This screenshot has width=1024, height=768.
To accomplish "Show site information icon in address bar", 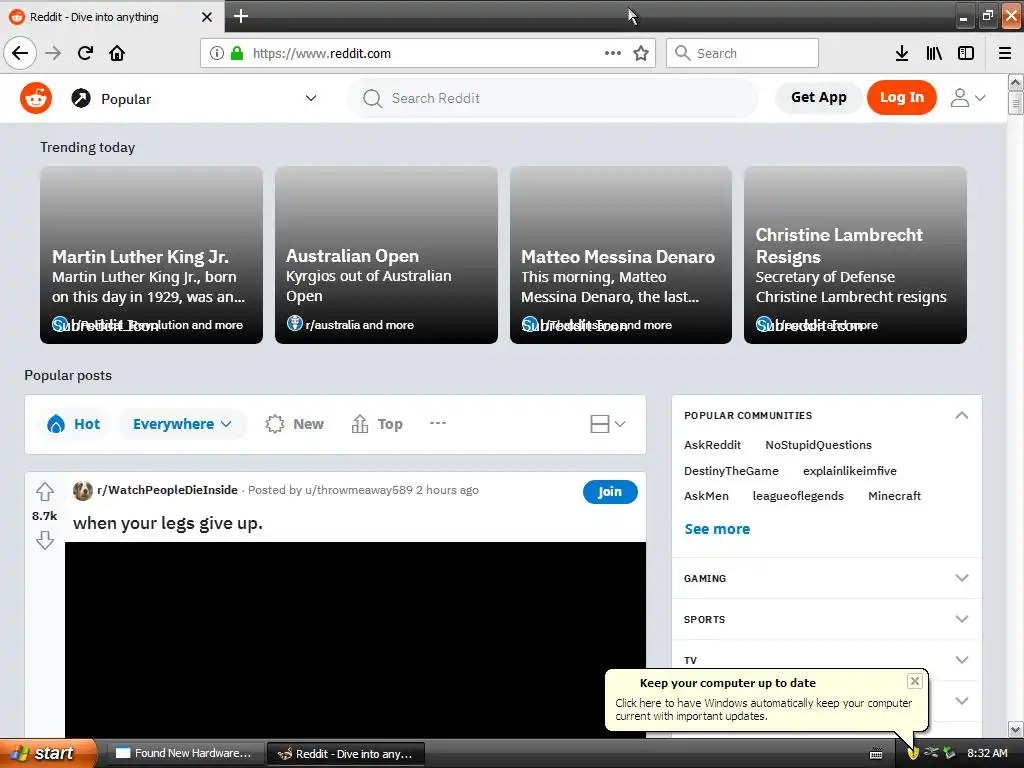I will 217,53.
